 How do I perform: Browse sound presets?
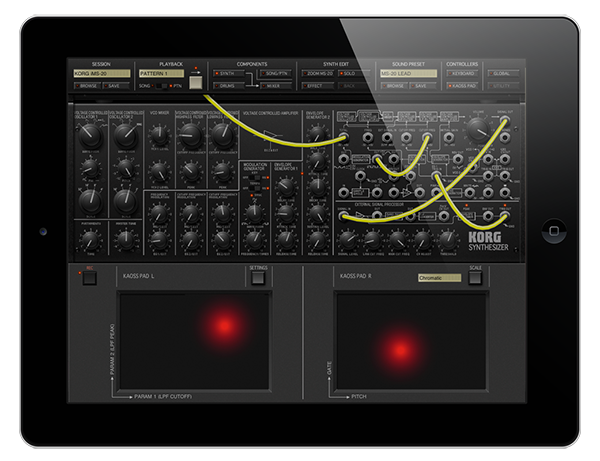click(x=393, y=86)
